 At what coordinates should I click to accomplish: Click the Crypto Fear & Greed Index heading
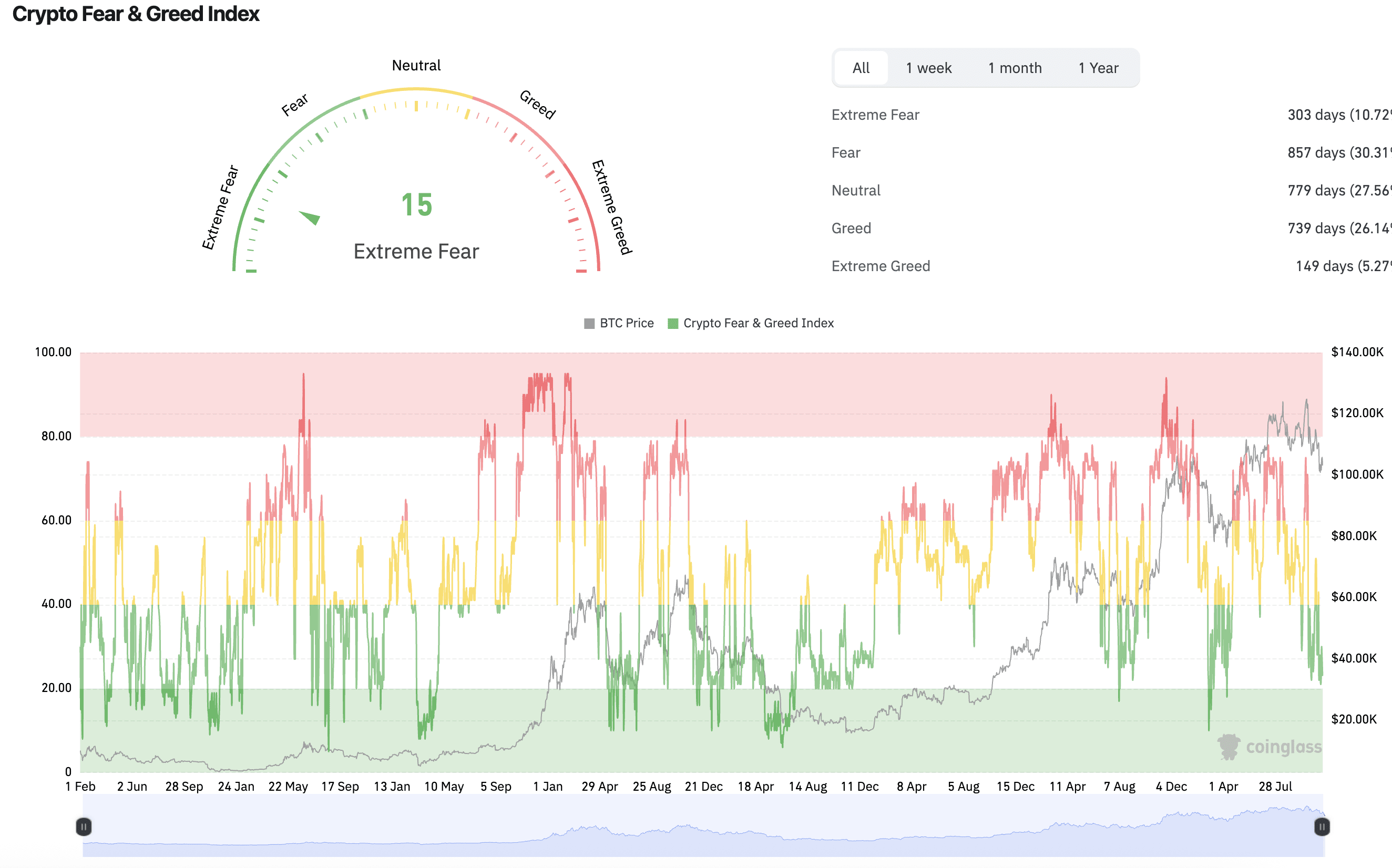(x=136, y=14)
